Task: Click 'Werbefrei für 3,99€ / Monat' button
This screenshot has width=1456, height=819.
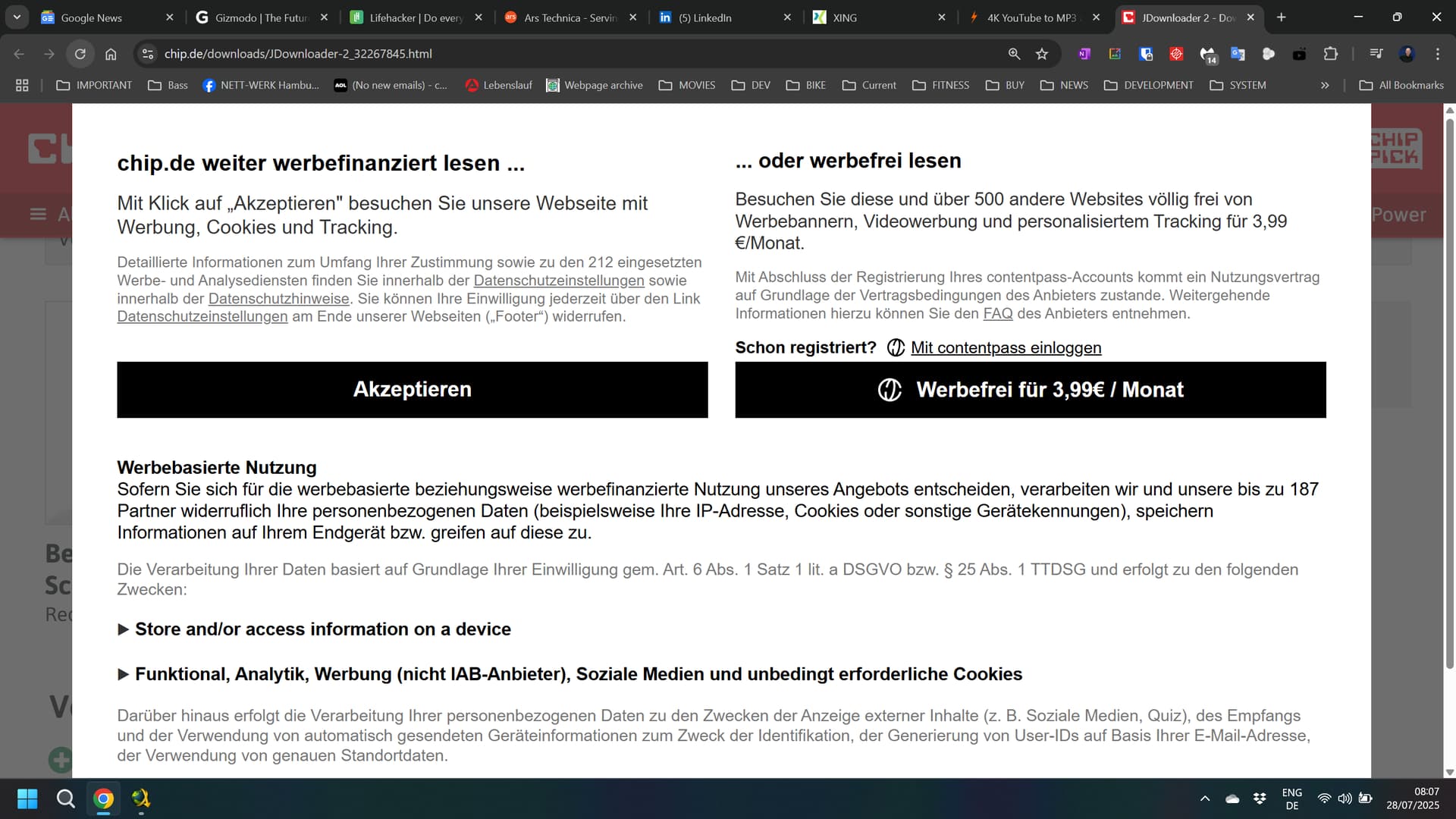Action: pyautogui.click(x=1031, y=390)
